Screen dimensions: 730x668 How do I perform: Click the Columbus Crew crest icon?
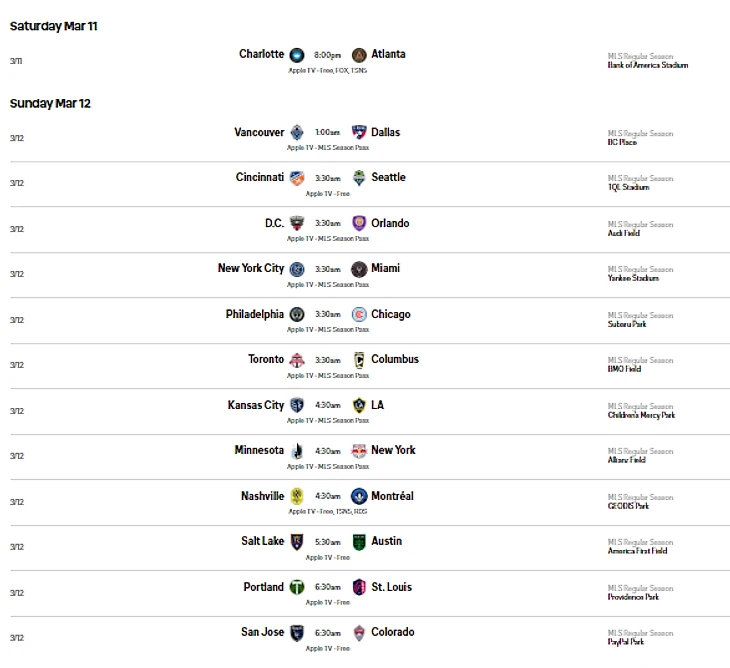(359, 360)
